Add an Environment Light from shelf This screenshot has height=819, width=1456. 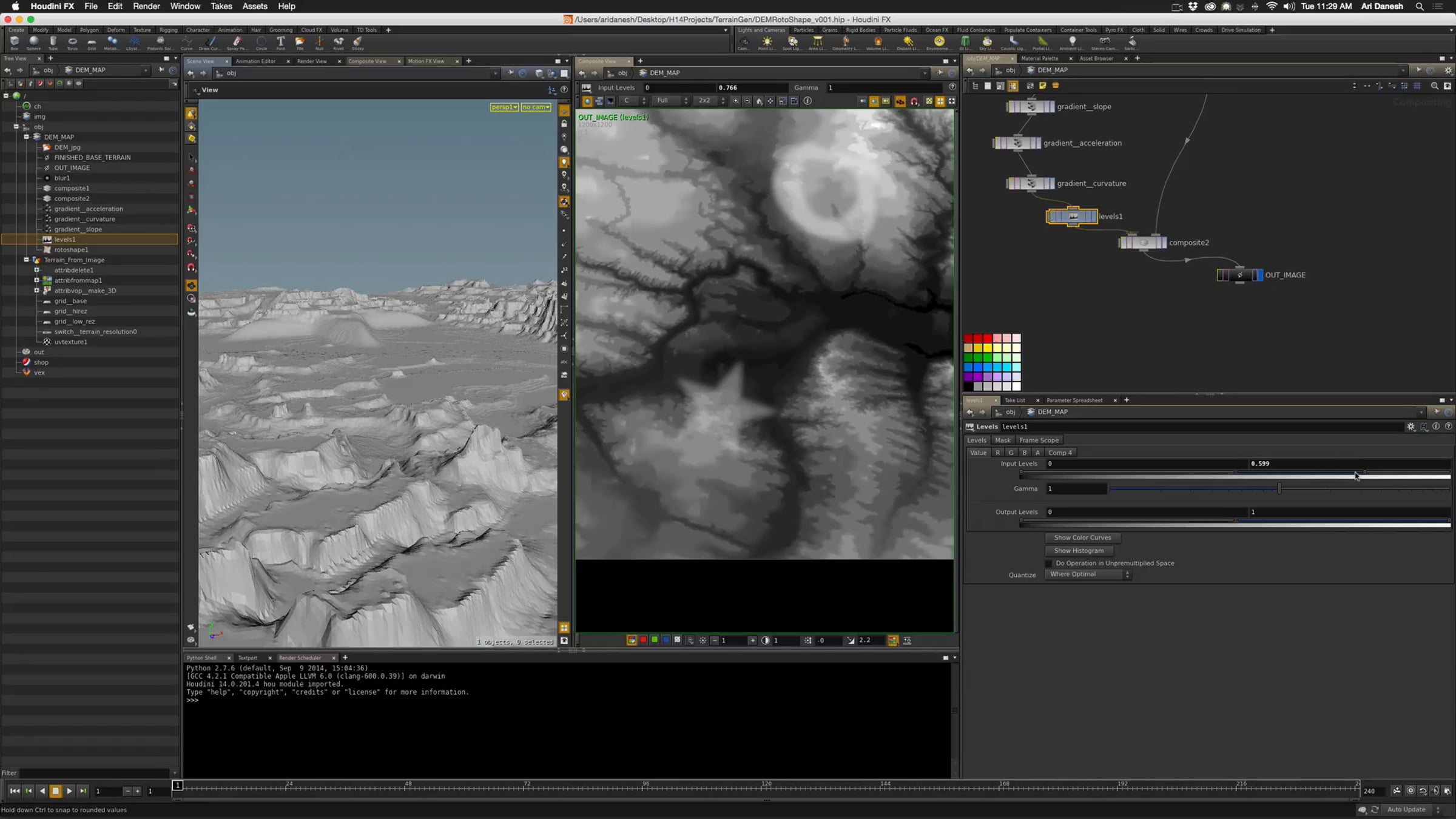coord(939,42)
